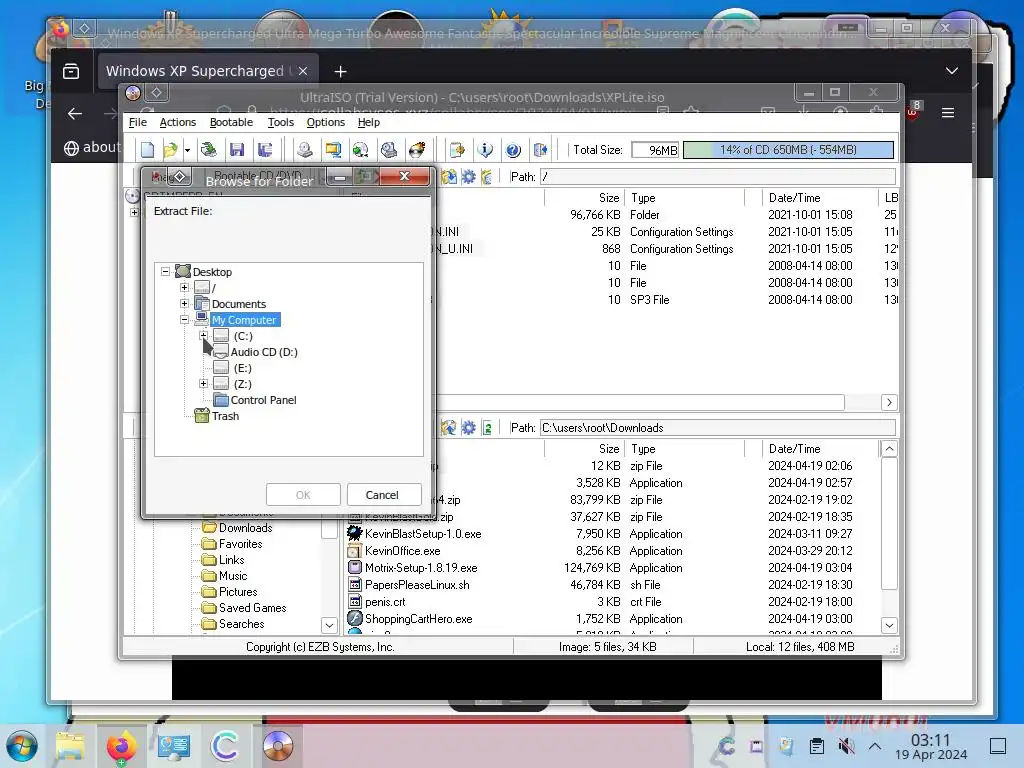Click the muted volume icon in system tray
This screenshot has height=768, width=1024.
click(846, 746)
